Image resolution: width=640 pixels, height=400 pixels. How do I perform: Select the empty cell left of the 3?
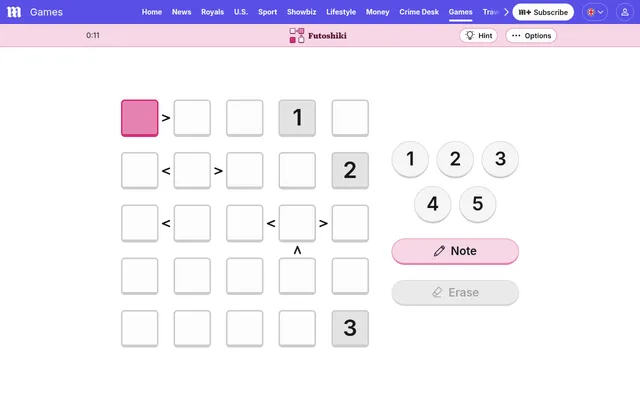coord(297,329)
